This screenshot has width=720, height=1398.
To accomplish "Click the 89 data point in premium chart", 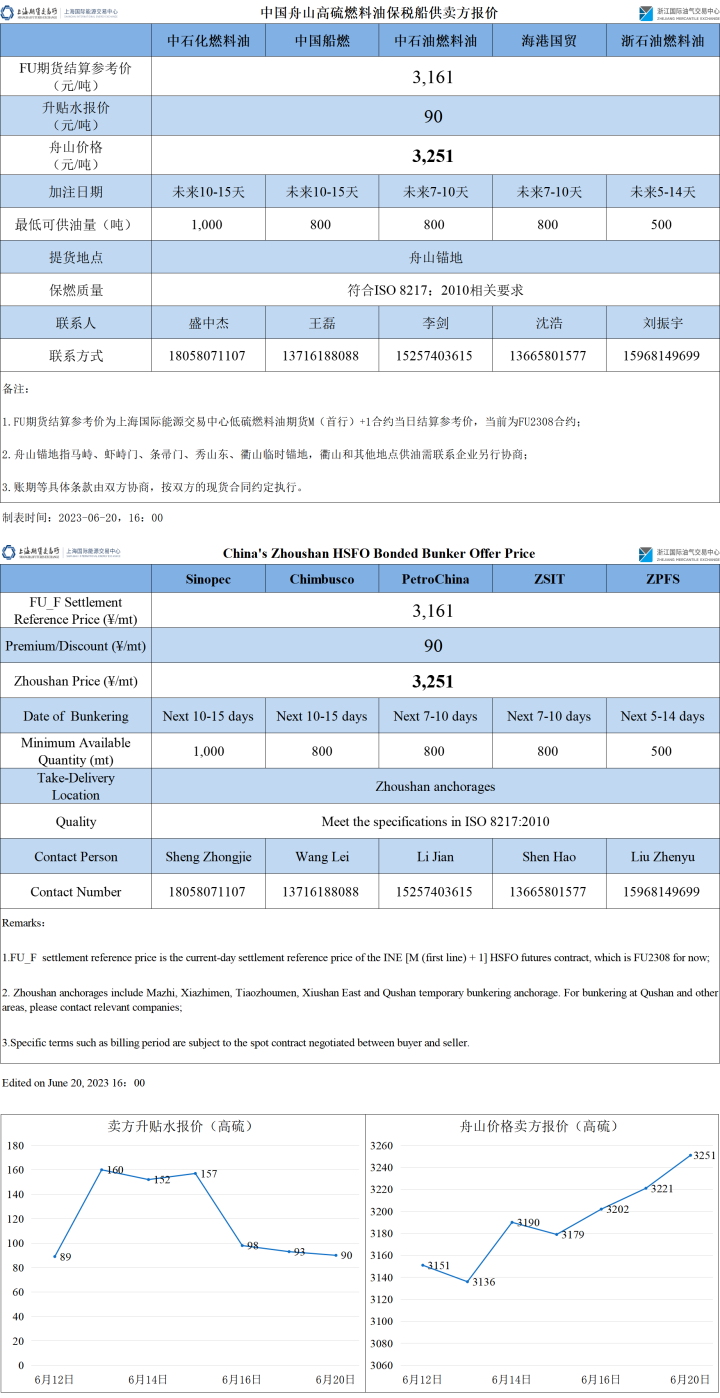I will coord(55,1256).
